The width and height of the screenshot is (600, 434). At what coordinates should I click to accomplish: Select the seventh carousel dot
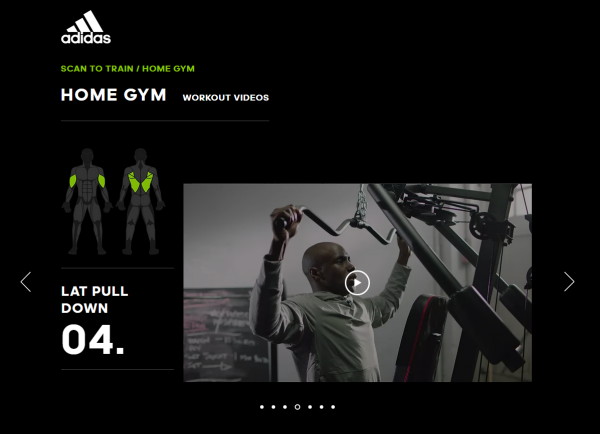click(333, 407)
